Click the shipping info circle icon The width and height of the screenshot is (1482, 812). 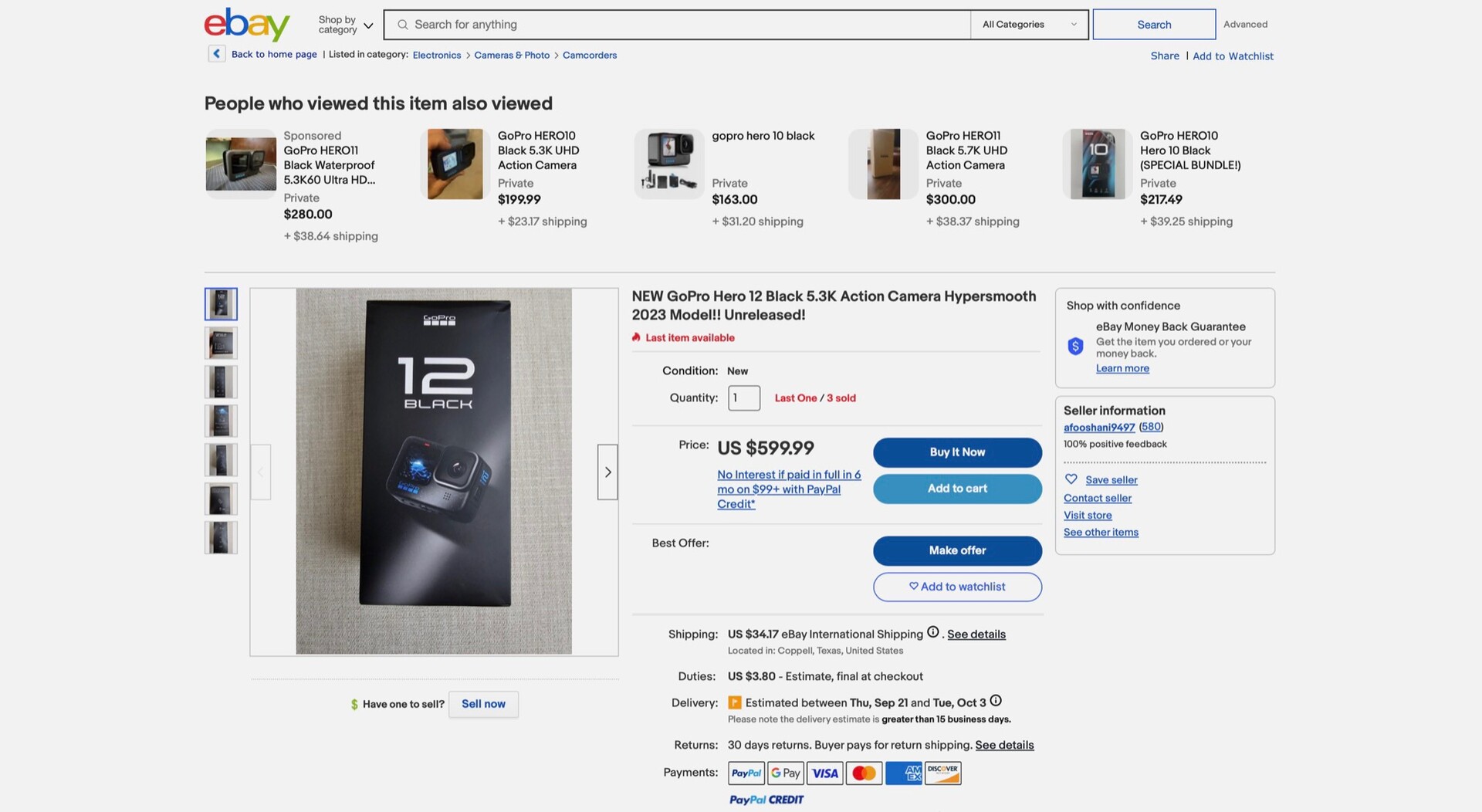[932, 632]
